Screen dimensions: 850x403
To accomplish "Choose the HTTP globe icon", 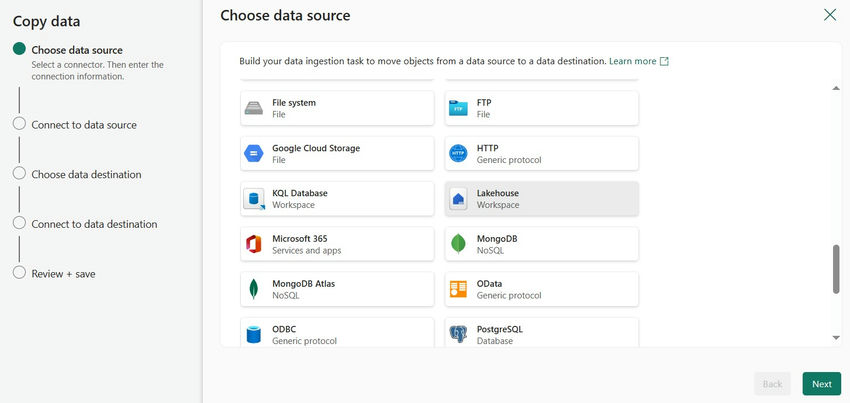I will [x=458, y=154].
